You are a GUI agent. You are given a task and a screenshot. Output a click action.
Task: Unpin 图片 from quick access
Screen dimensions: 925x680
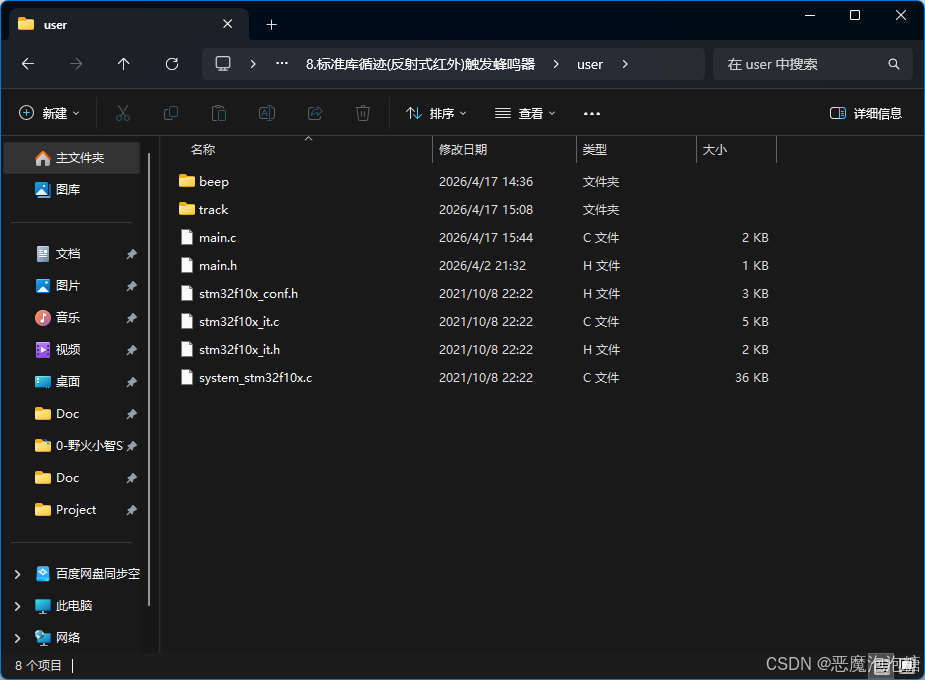132,286
